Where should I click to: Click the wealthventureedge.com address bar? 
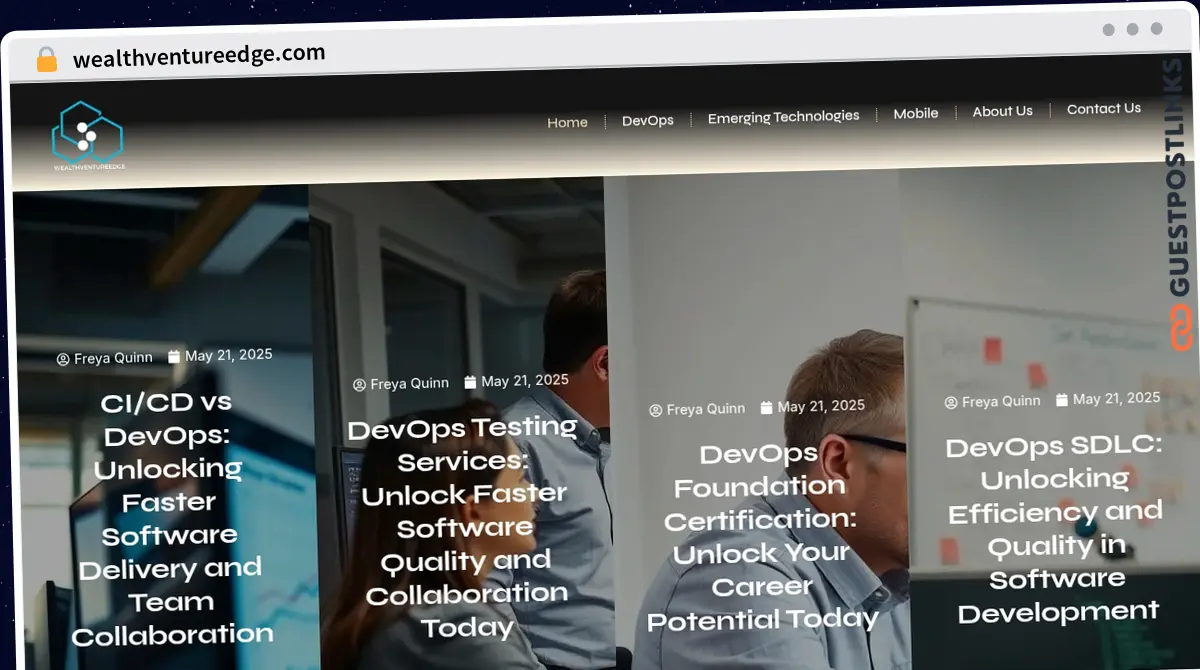tap(199, 53)
